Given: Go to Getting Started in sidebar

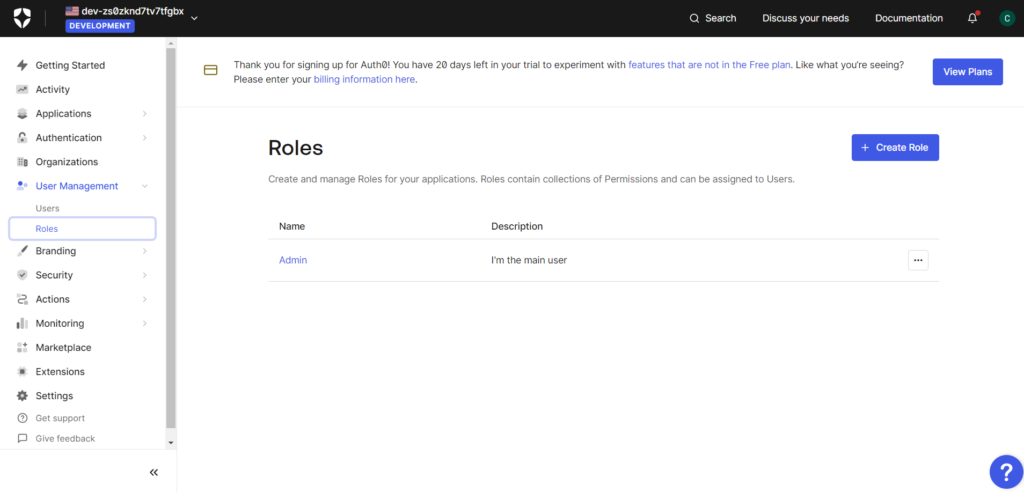Looking at the screenshot, I should [70, 65].
